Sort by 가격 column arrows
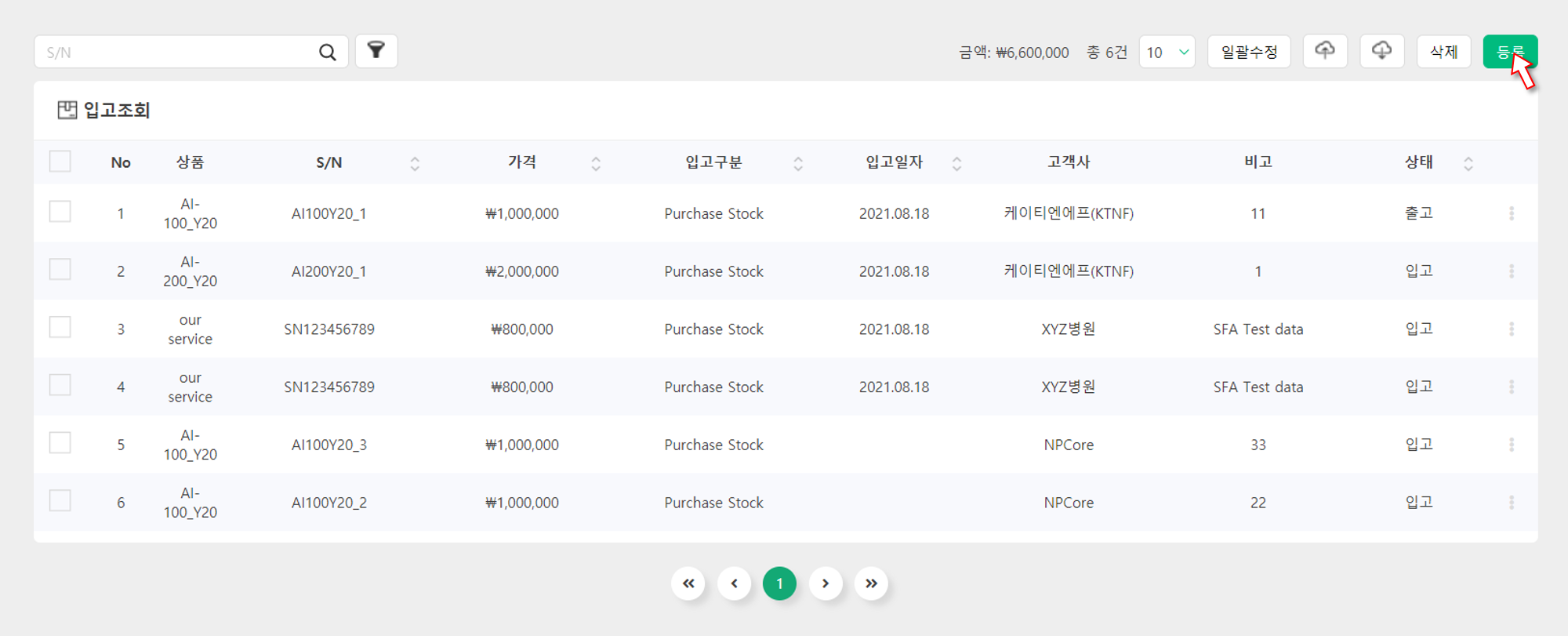1568x636 pixels. (596, 163)
